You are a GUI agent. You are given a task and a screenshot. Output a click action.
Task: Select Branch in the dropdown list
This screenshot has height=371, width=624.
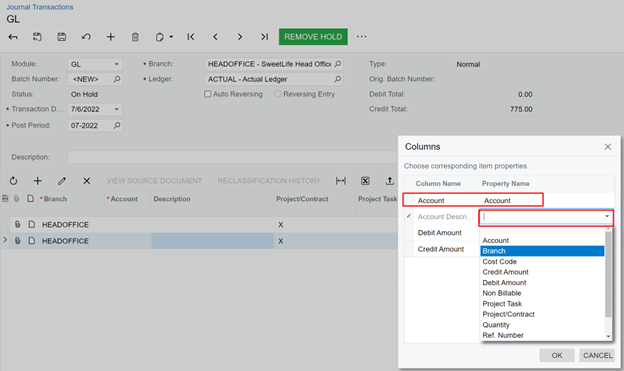click(x=542, y=251)
